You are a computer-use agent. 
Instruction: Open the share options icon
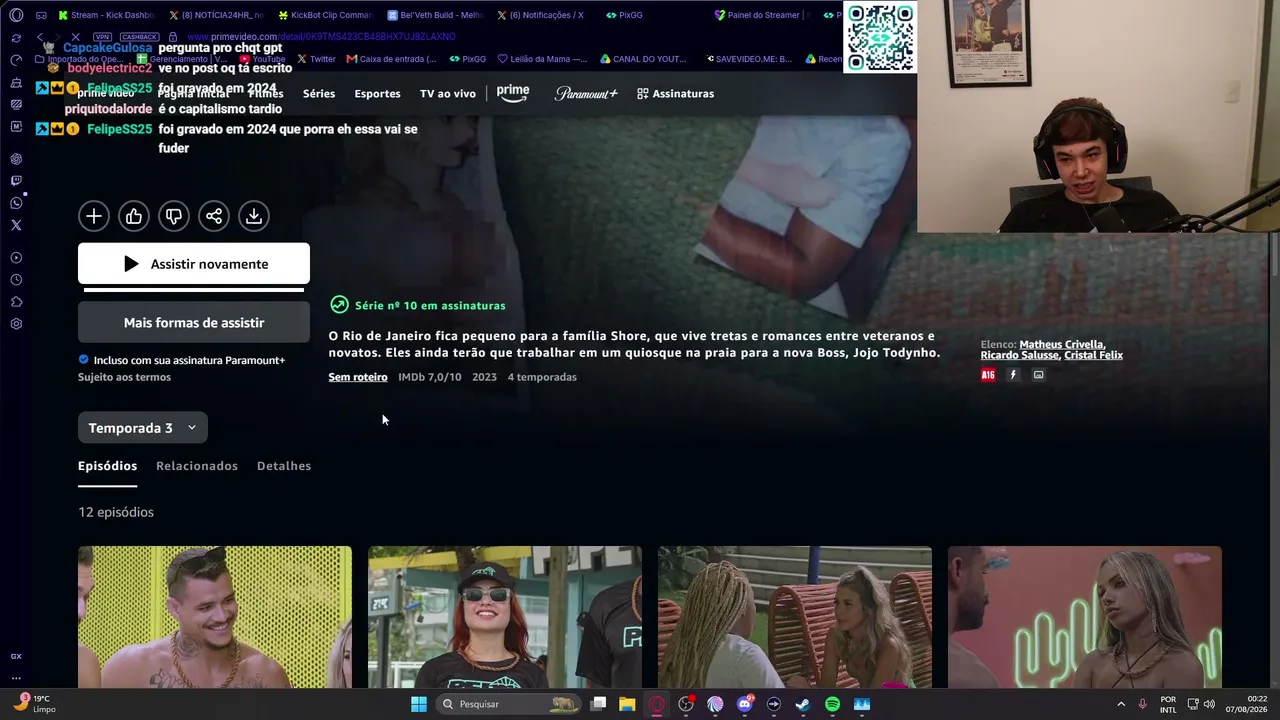click(x=213, y=216)
